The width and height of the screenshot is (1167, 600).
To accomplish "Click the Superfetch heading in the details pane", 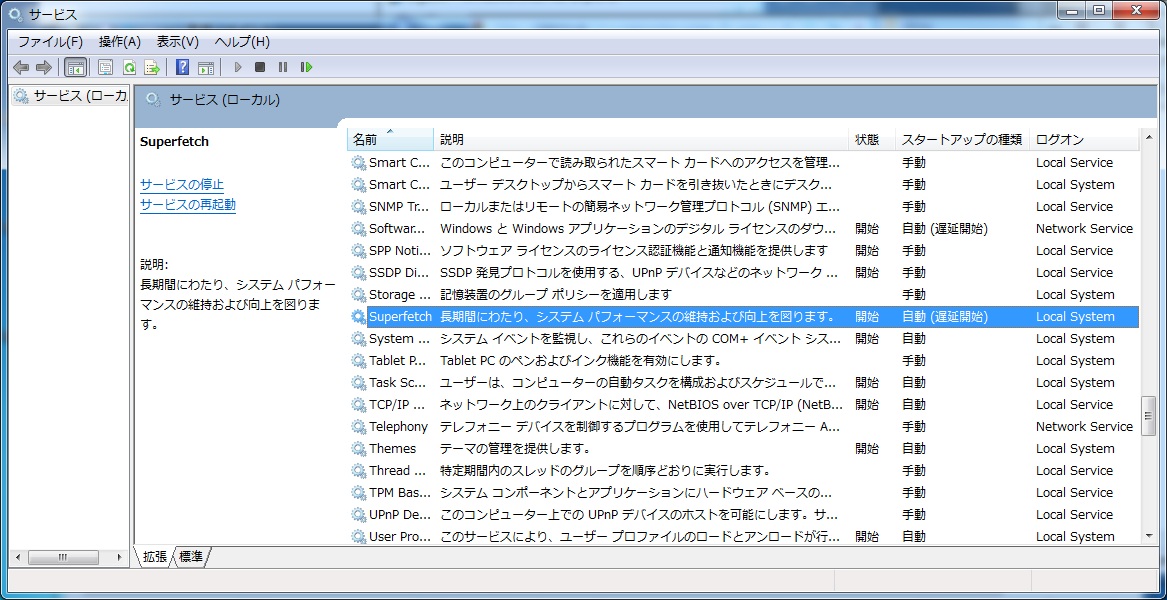I will click(174, 141).
